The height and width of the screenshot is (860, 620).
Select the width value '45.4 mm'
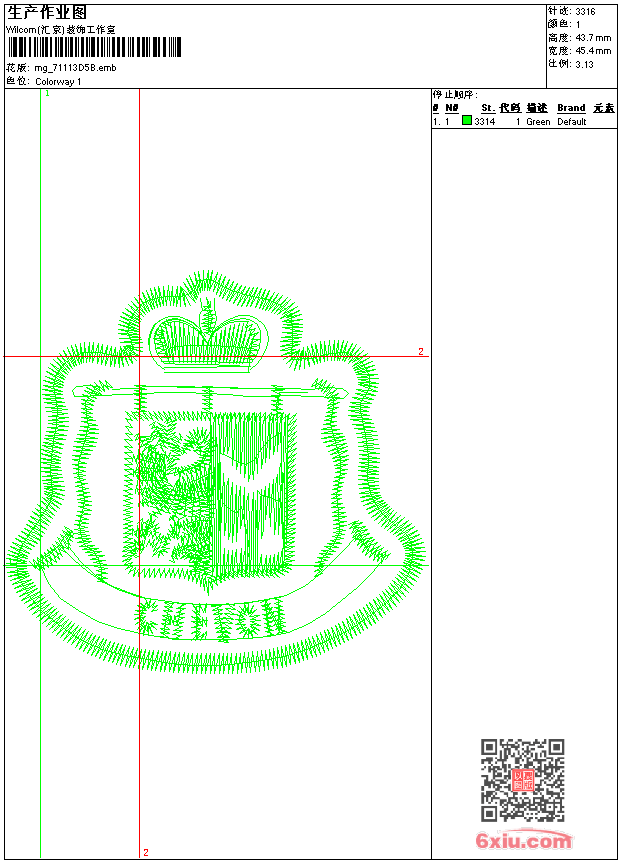[593, 51]
